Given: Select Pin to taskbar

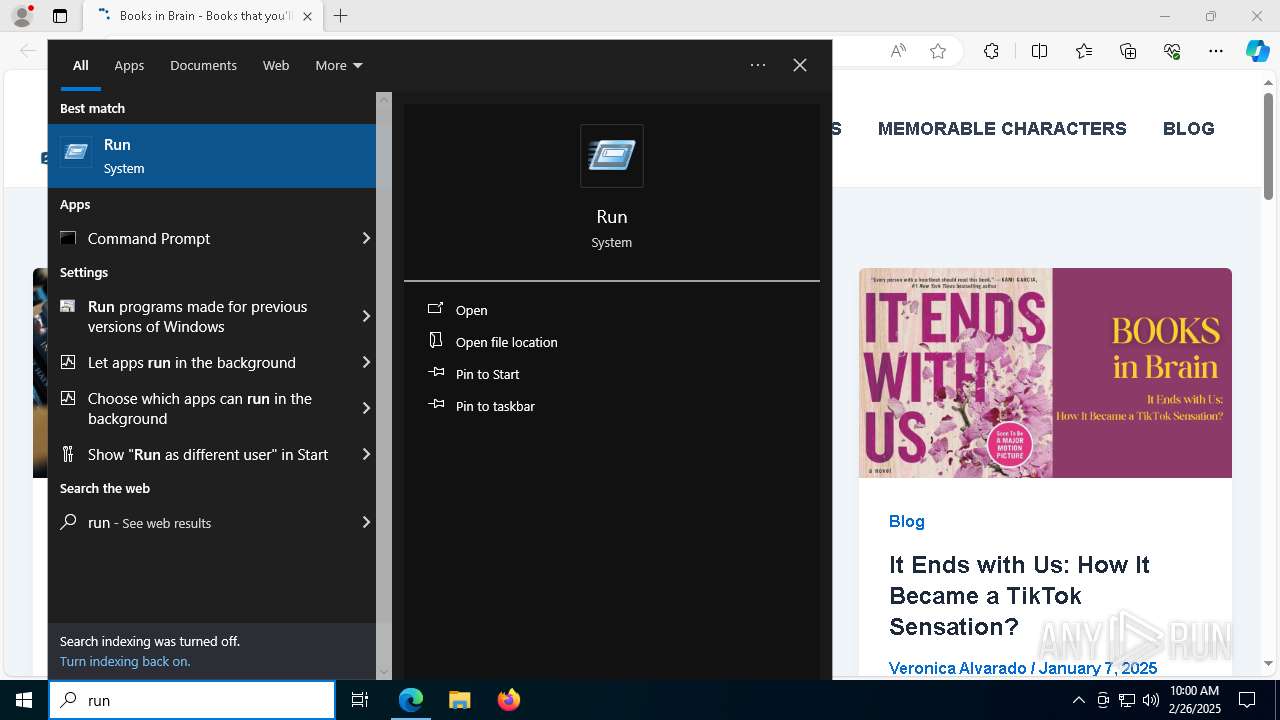Looking at the screenshot, I should [x=495, y=406].
